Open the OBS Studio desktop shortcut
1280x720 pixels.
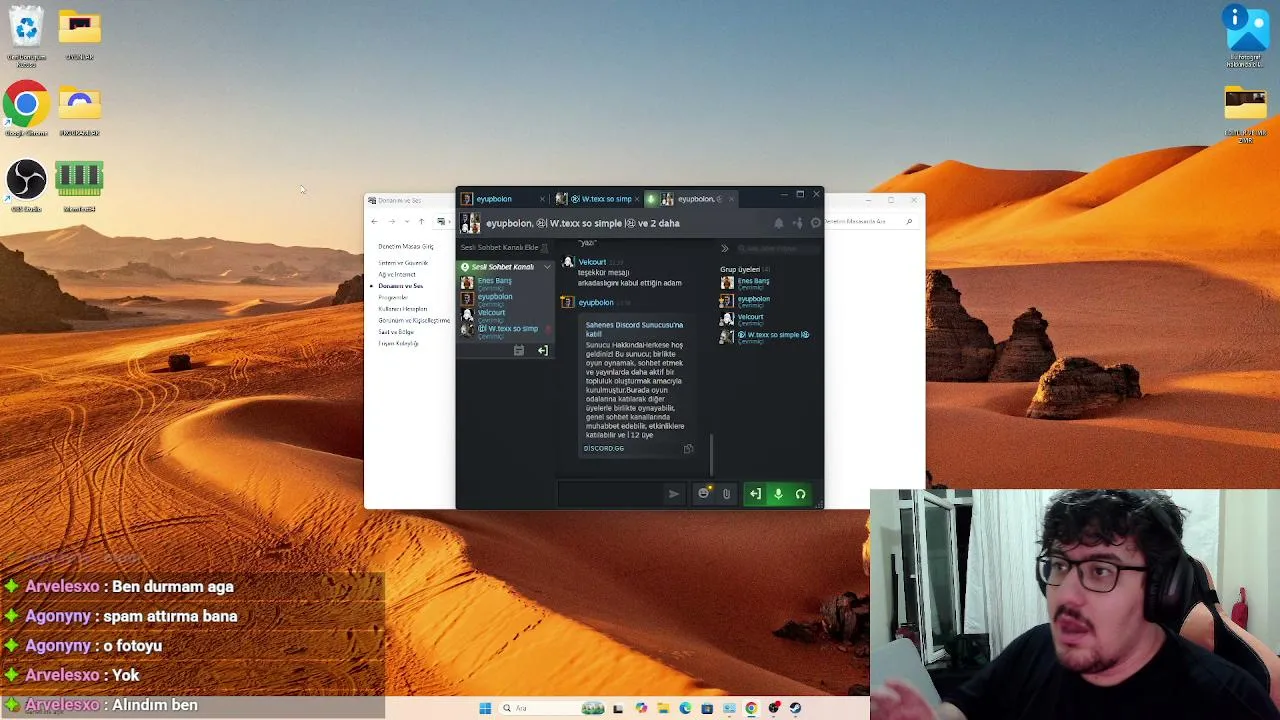(x=27, y=186)
